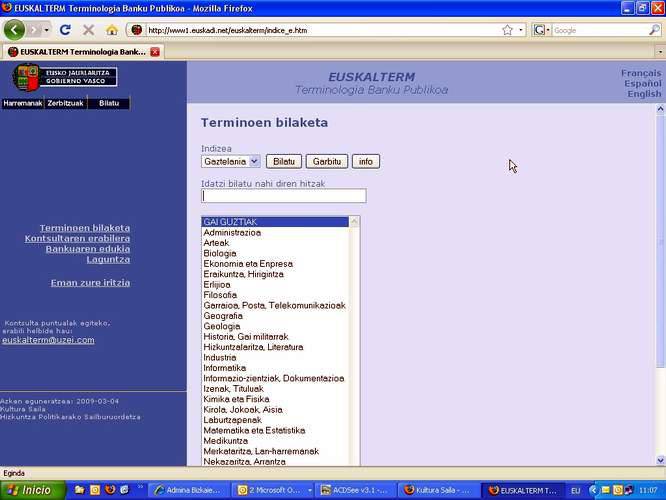This screenshot has height=500, width=666.
Task: Open the Harremanak menu
Action: pos(23,103)
